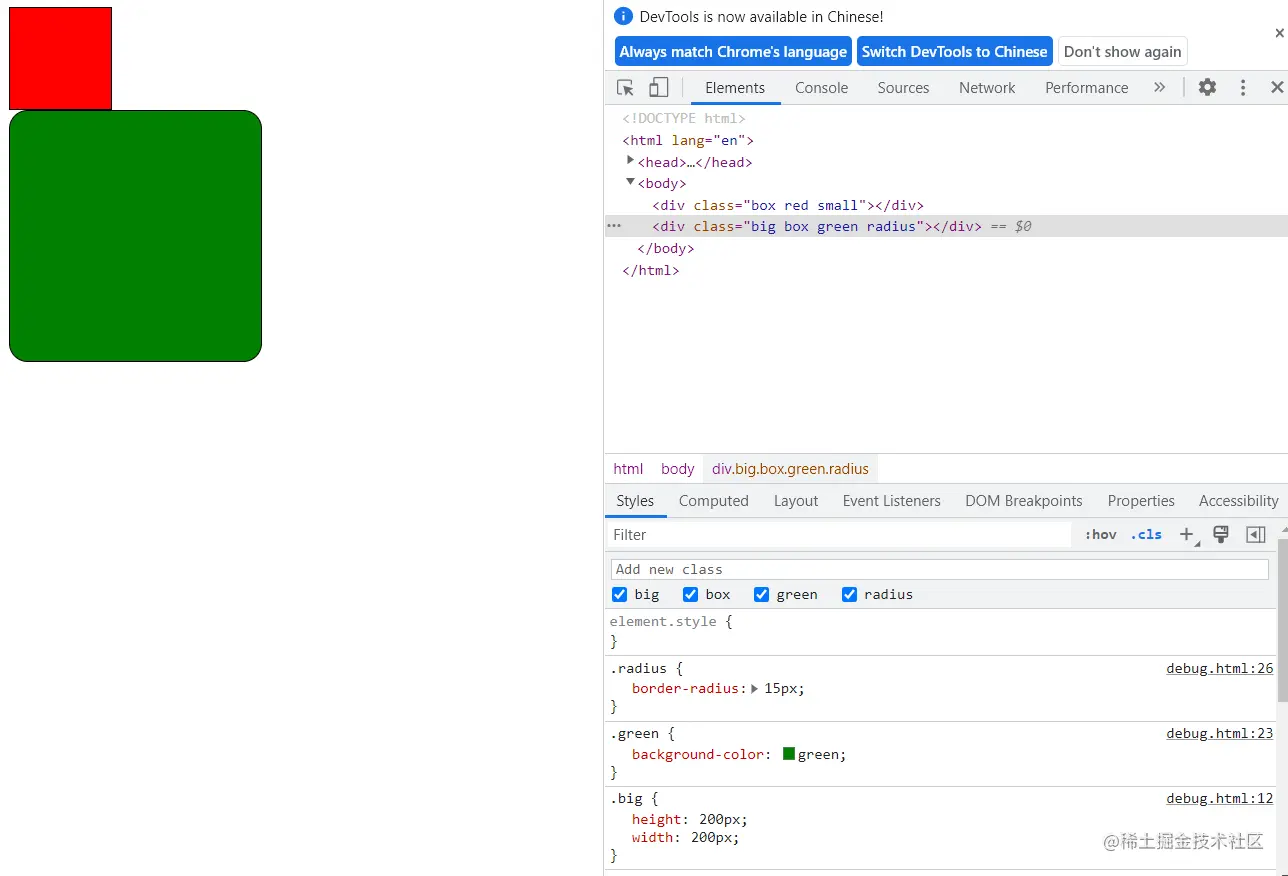1288x876 pixels.
Task: Switch to the Computed tab
Action: click(x=714, y=501)
